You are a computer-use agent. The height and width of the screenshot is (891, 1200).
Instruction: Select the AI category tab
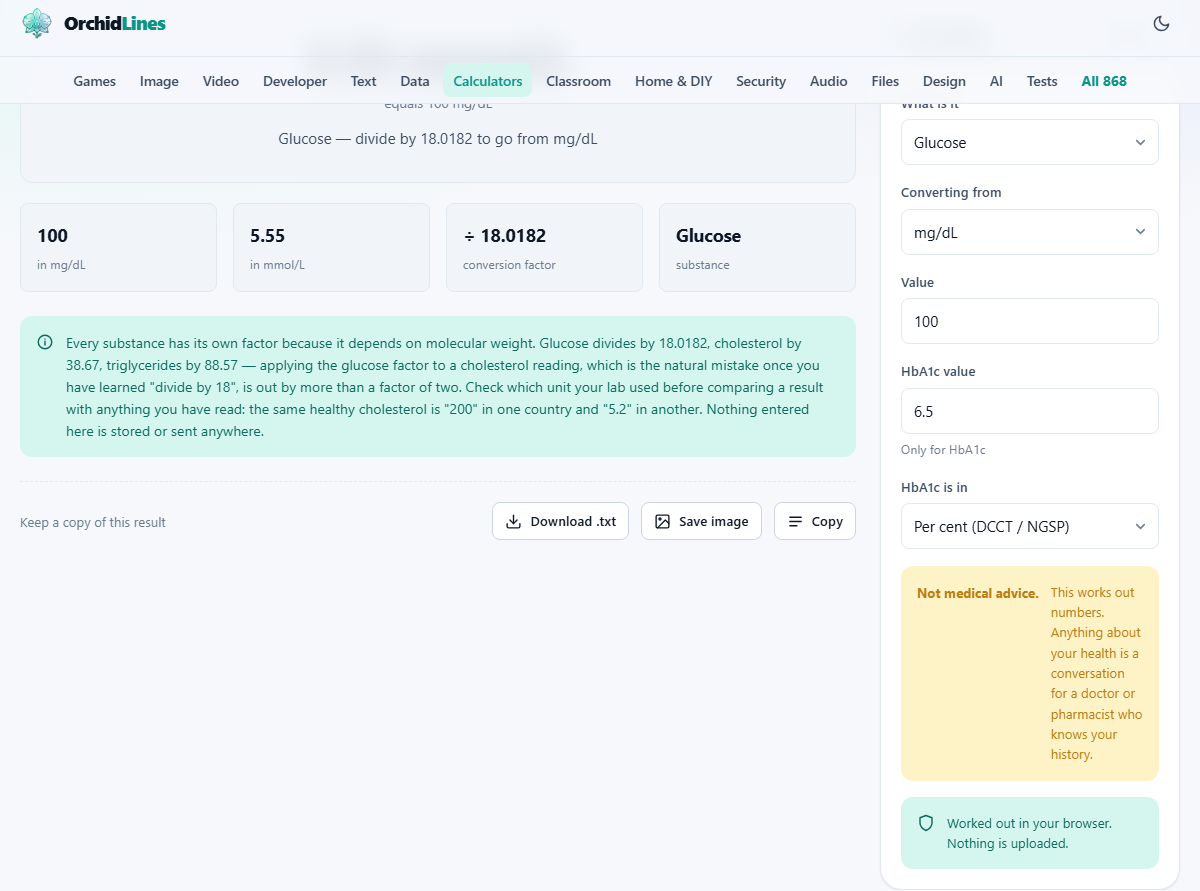click(x=996, y=81)
